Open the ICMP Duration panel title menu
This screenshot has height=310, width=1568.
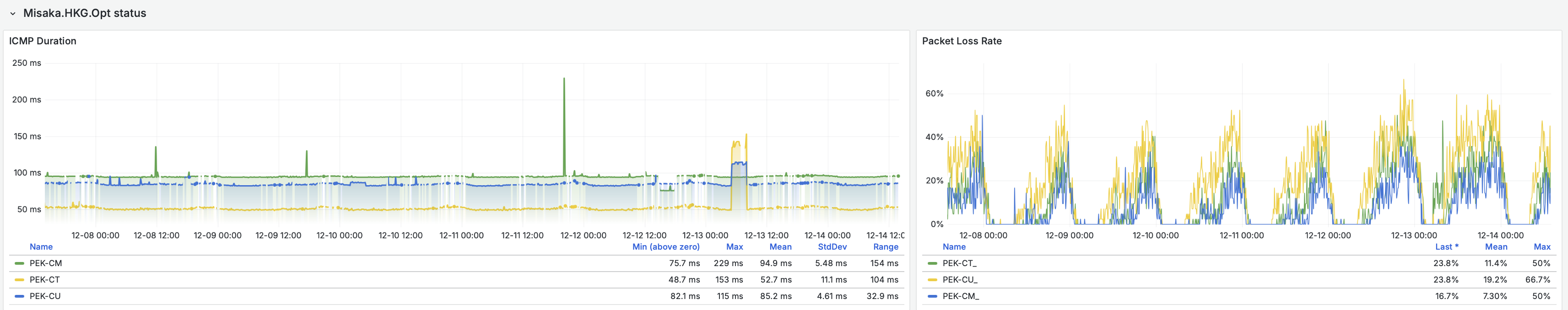(43, 41)
